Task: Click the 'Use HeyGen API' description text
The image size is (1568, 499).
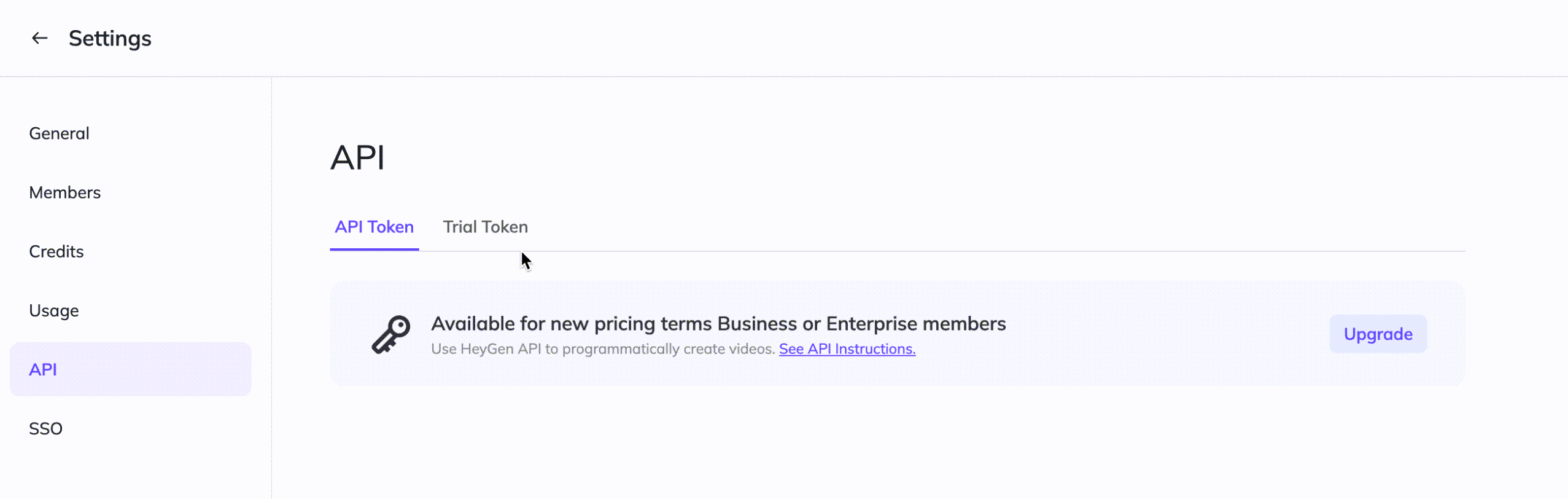Action: pos(603,349)
